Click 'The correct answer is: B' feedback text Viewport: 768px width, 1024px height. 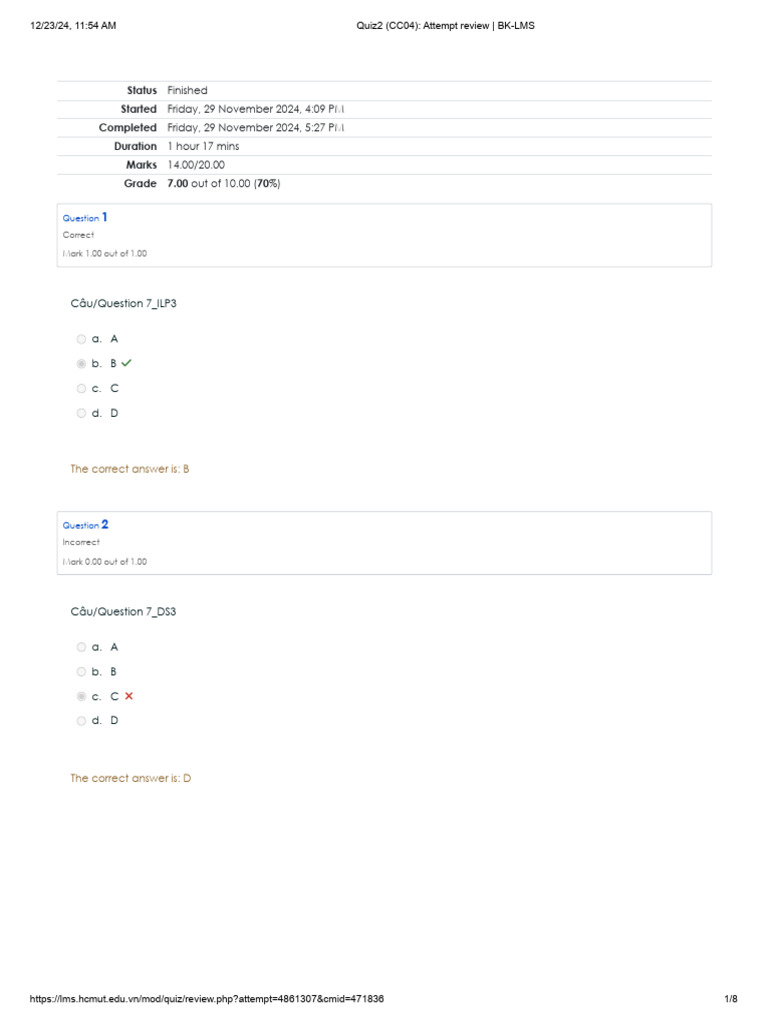coord(130,469)
